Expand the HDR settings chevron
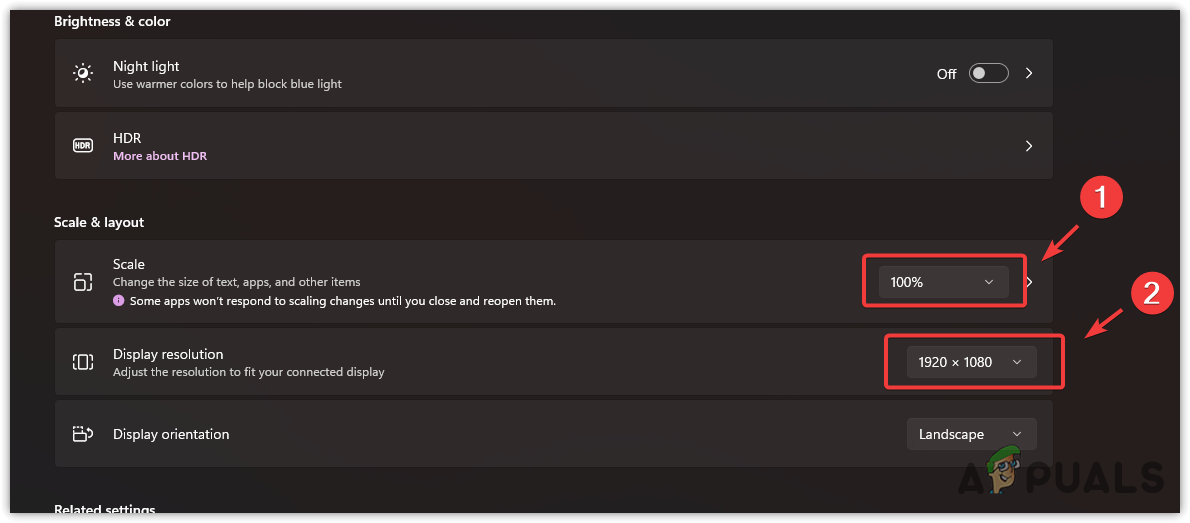Viewport: 1190px width, 523px height. pos(1029,146)
